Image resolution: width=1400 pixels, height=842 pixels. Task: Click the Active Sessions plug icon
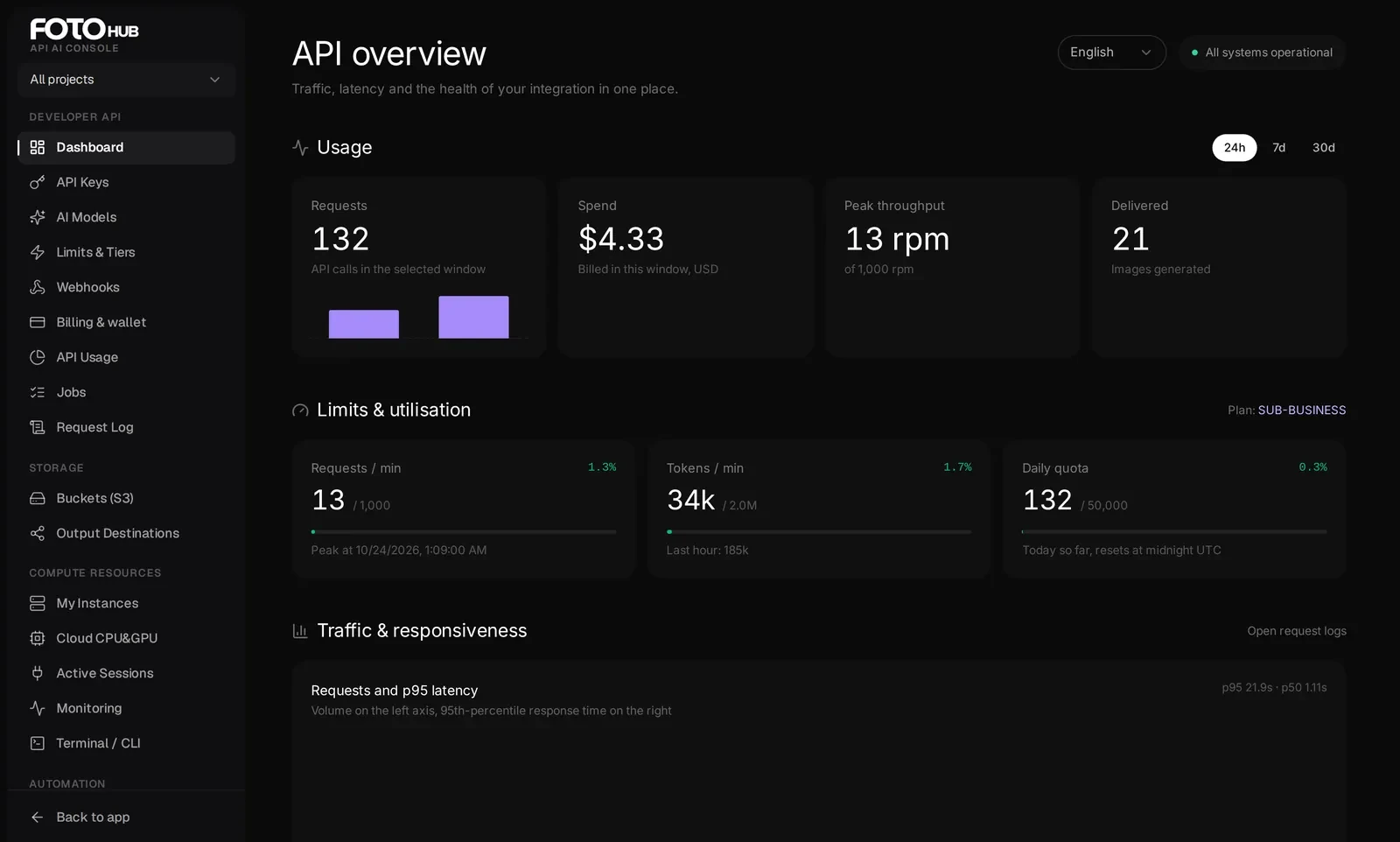(38, 673)
